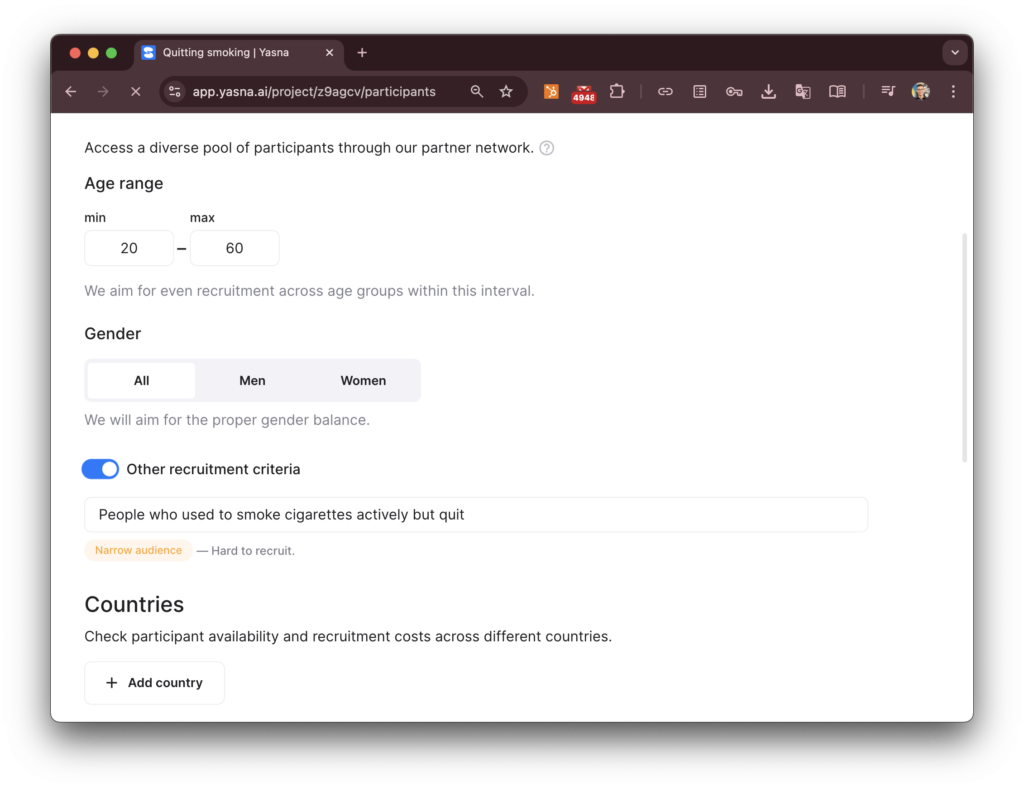
Task: Open the orange HubSpot extension icon
Action: click(551, 91)
